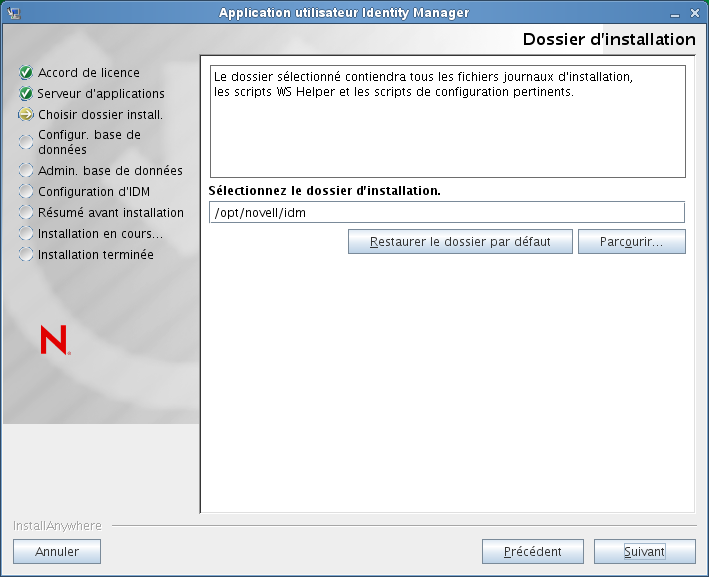Viewport: 709px width, 577px height.
Task: Select the Configuration d'IDM step label
Action: tap(94, 192)
